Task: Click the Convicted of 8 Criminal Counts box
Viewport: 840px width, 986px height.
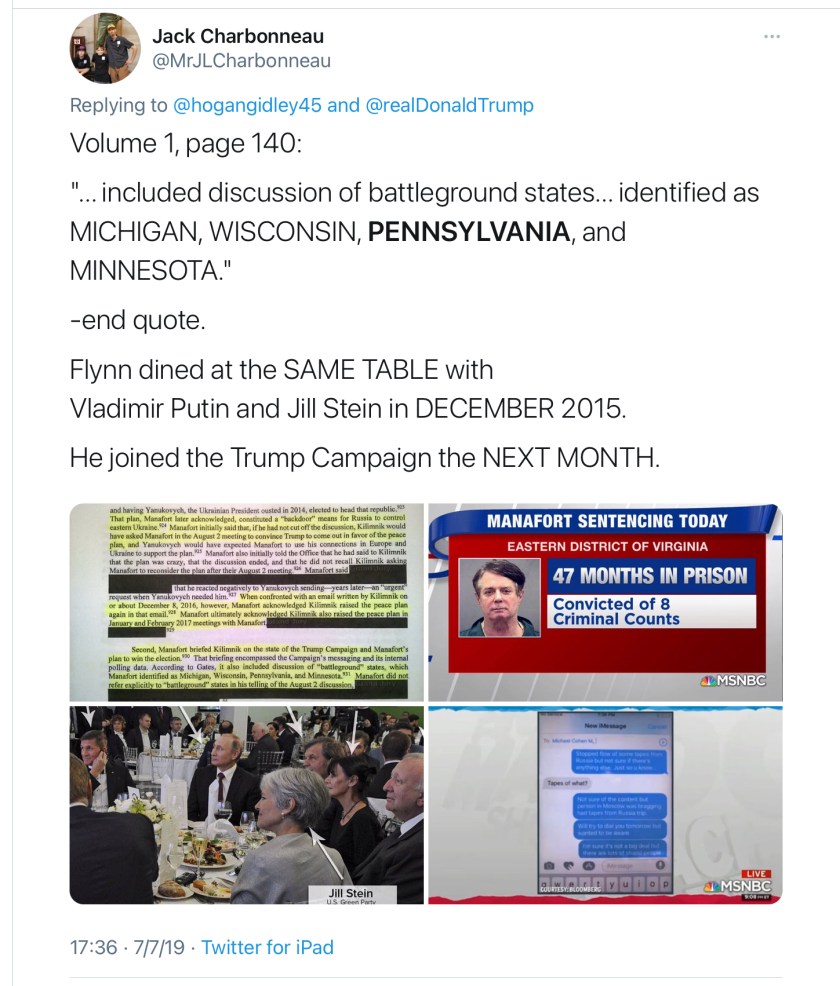Action: (651, 611)
